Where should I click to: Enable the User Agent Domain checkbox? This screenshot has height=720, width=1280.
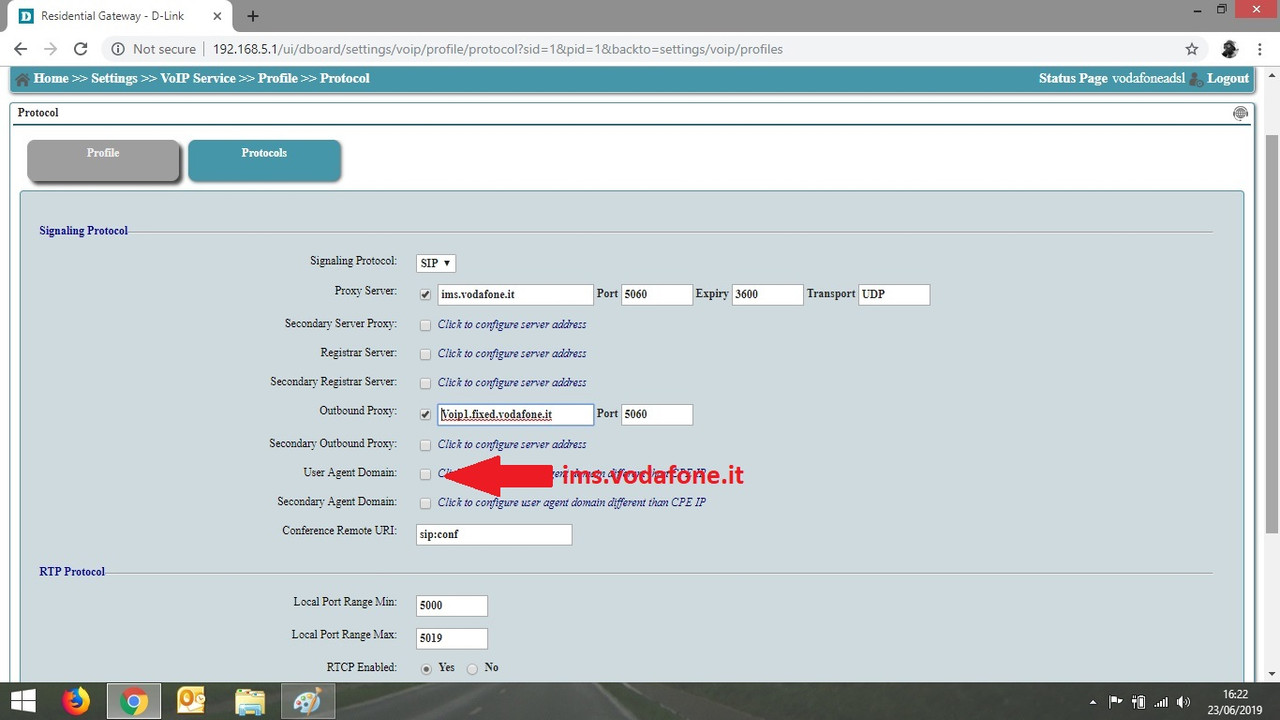pos(426,474)
